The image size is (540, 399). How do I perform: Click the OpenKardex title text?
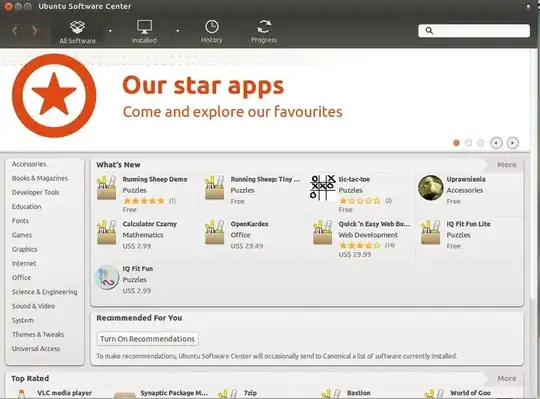249,224
